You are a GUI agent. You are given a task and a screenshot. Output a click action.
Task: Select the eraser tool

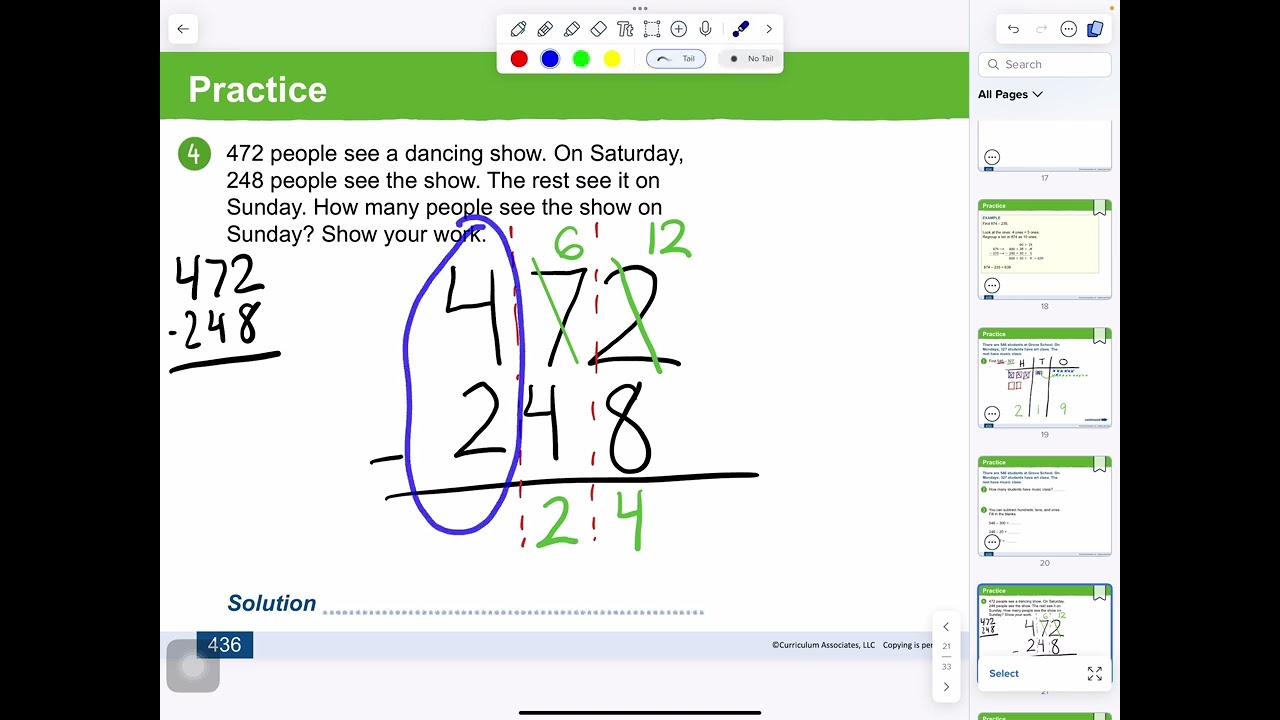point(599,29)
